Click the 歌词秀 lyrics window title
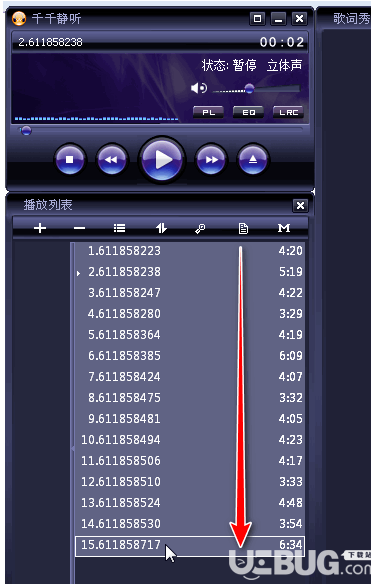Screen dimensions: 378x584 point(352,18)
